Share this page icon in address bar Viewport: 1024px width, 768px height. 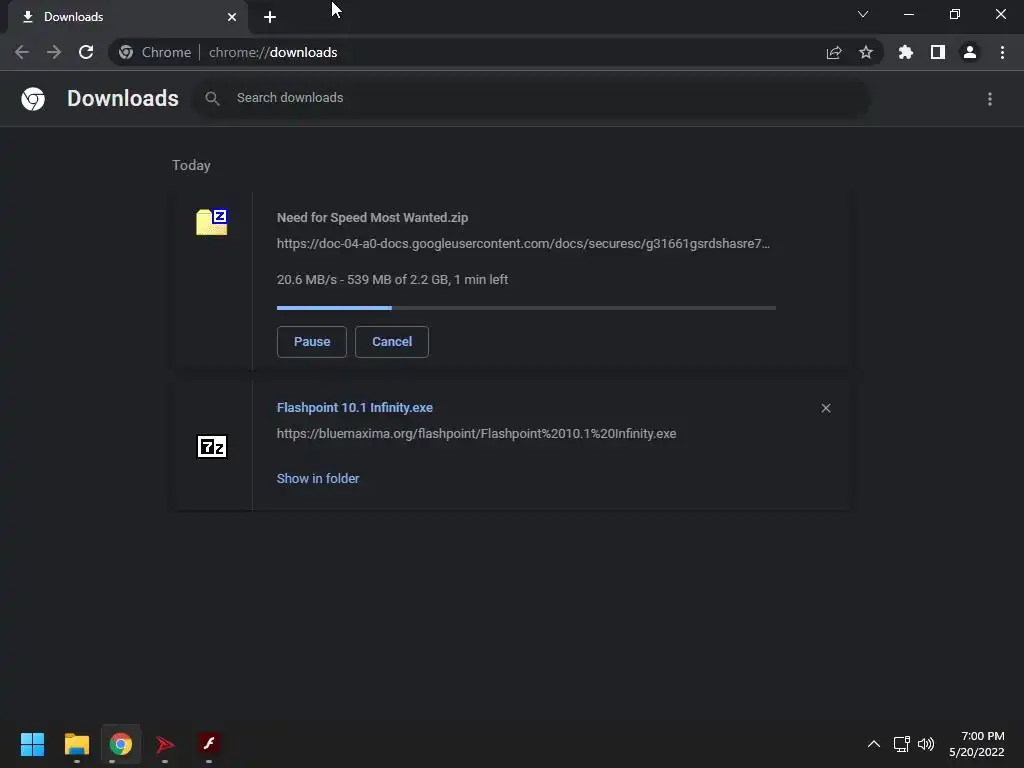(x=834, y=52)
